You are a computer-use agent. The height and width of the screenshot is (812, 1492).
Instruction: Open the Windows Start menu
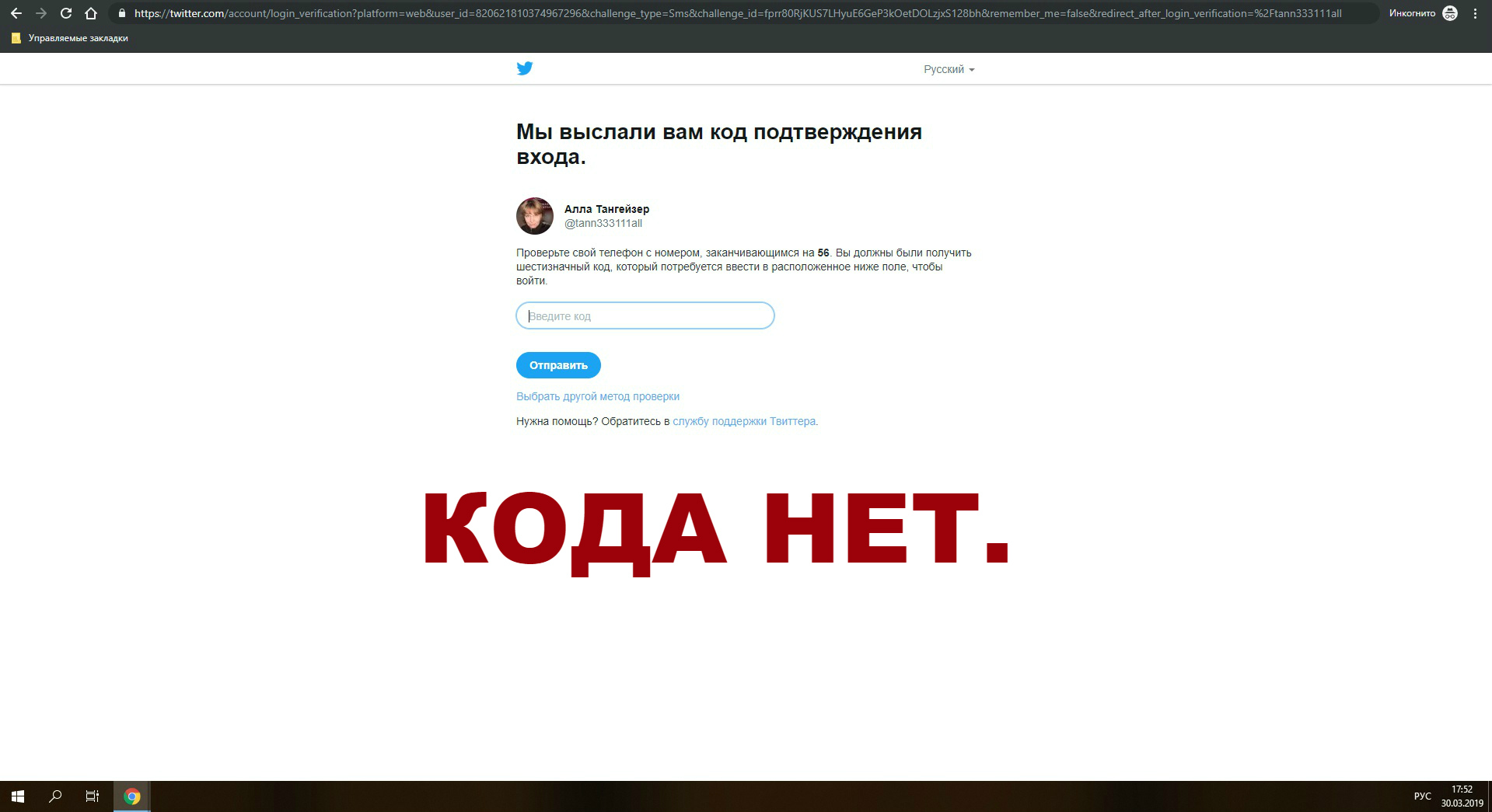point(18,796)
